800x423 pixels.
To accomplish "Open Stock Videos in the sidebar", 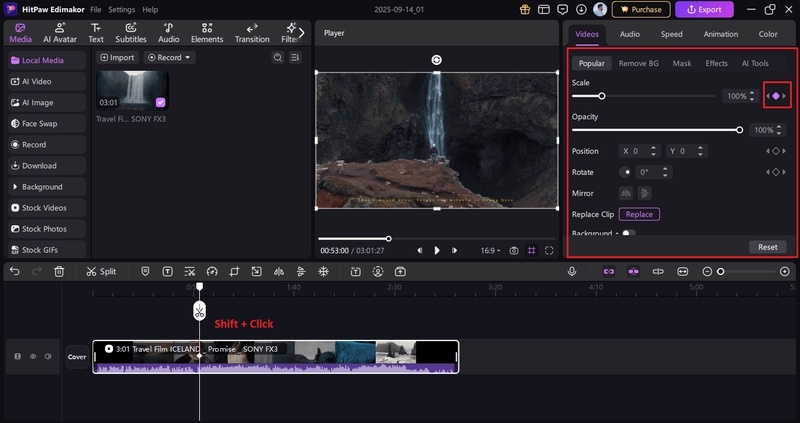I will 47,208.
